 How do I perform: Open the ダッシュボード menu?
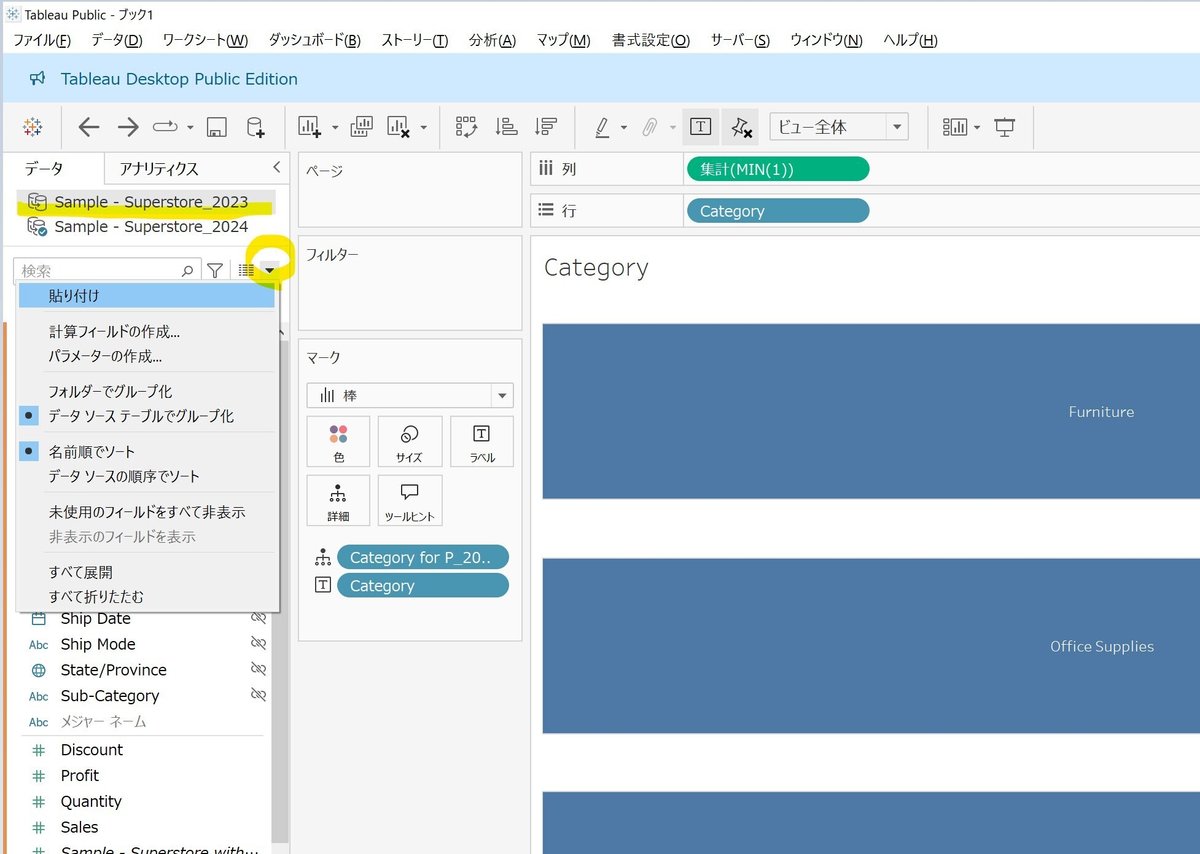pyautogui.click(x=315, y=40)
